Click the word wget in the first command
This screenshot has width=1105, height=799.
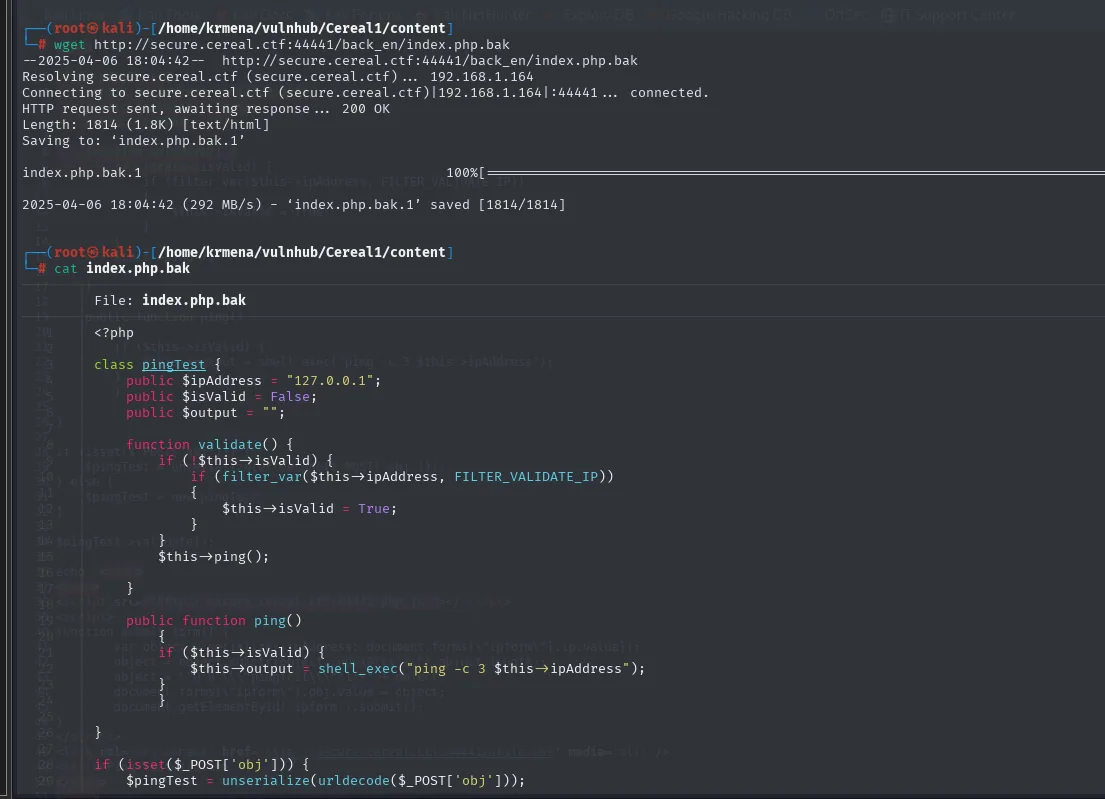click(69, 44)
